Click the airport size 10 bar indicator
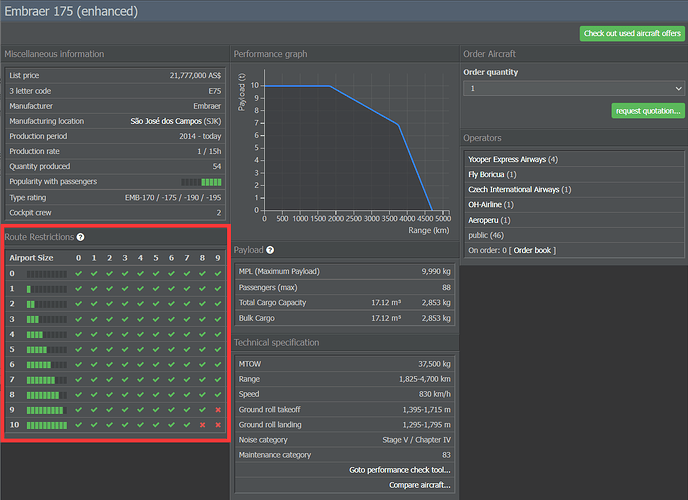The height and width of the screenshot is (500, 688). coord(47,425)
